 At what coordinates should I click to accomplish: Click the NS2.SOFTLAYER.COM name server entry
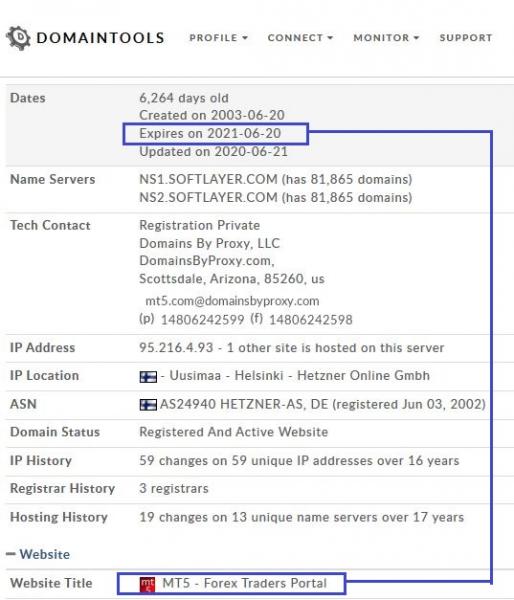pyautogui.click(x=276, y=198)
